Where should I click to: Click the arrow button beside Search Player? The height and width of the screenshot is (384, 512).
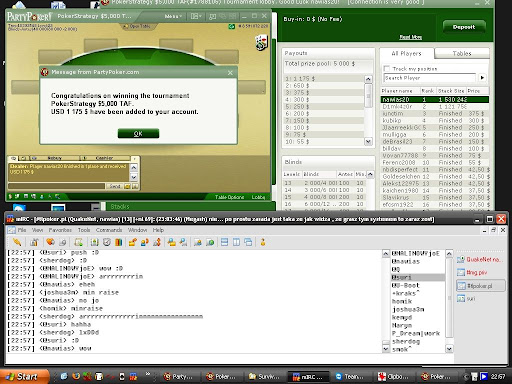click(482, 78)
